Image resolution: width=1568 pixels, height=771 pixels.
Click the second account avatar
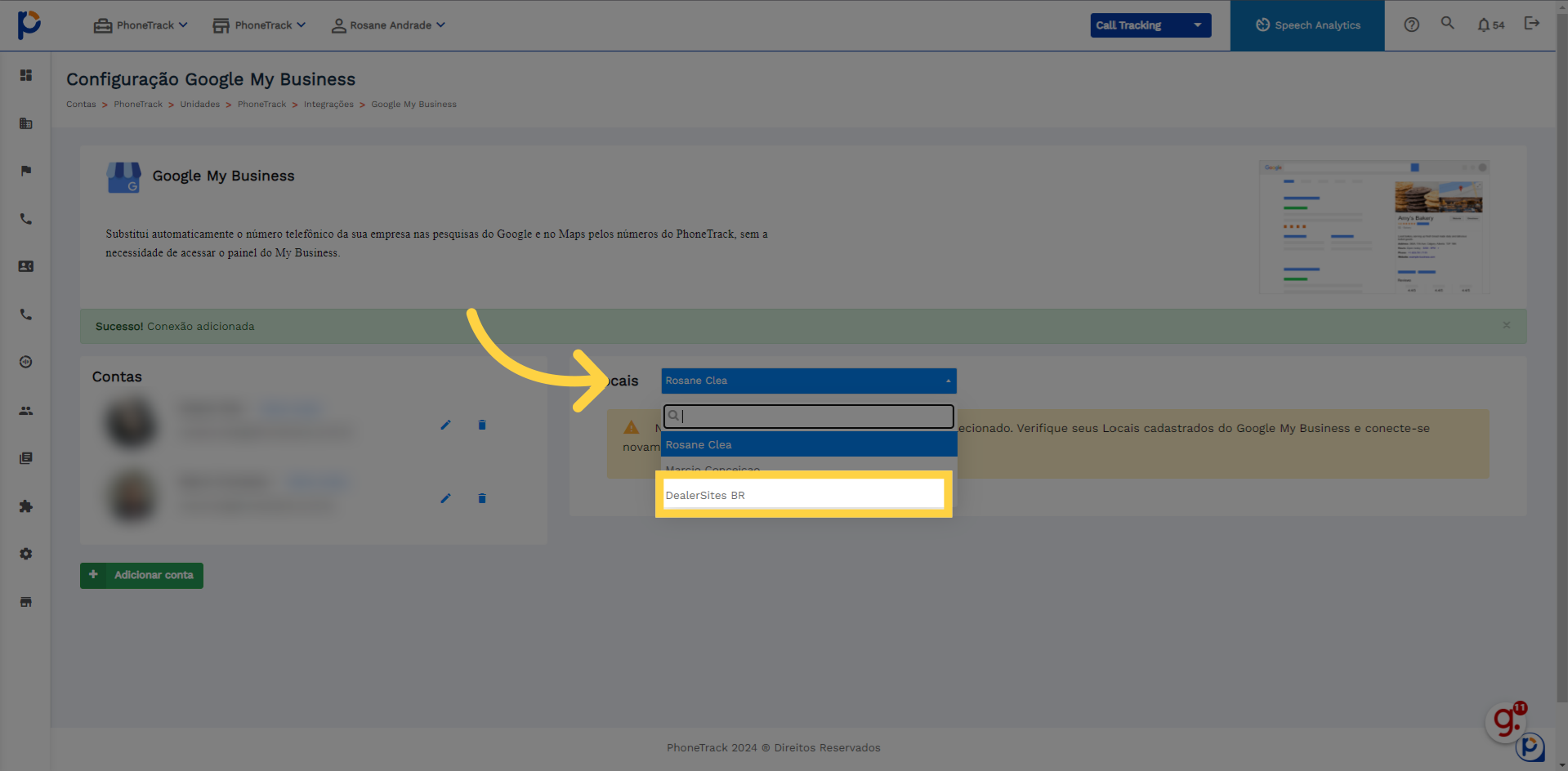pyautogui.click(x=131, y=496)
